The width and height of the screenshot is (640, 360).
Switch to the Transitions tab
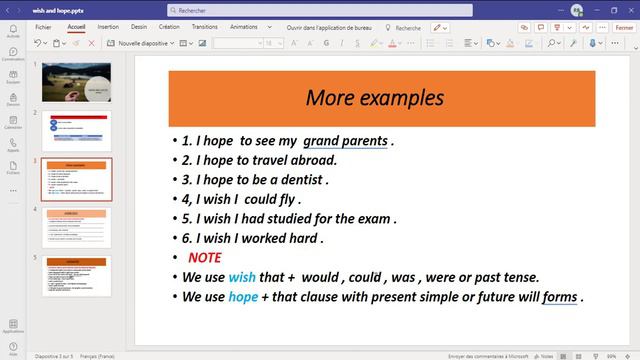point(204,27)
